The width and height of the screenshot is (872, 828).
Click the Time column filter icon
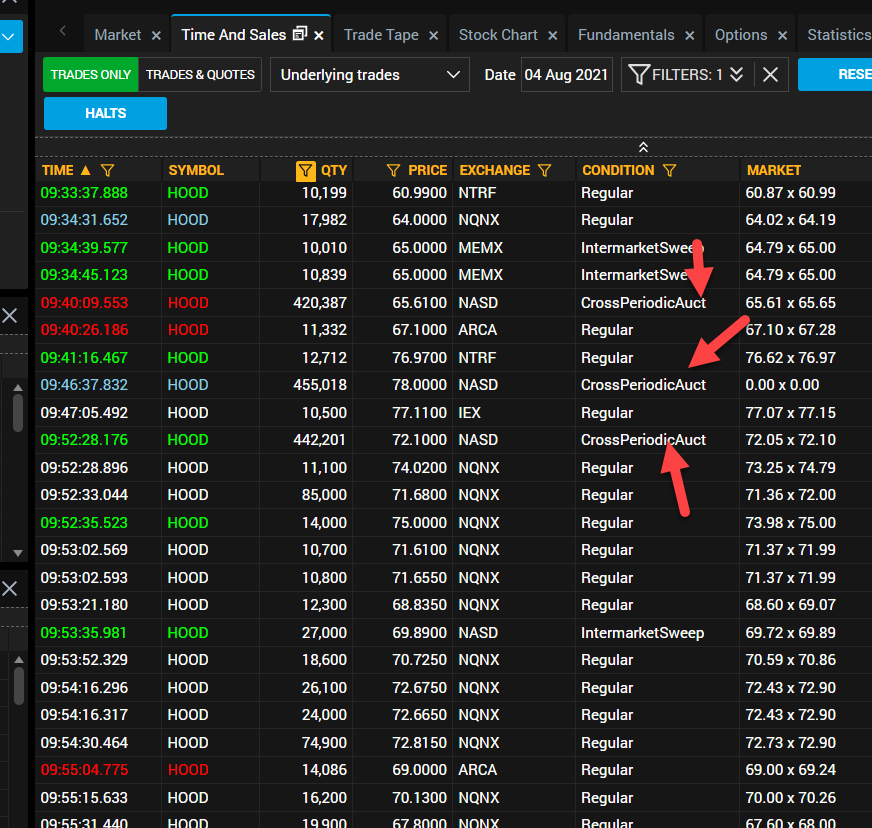[107, 170]
